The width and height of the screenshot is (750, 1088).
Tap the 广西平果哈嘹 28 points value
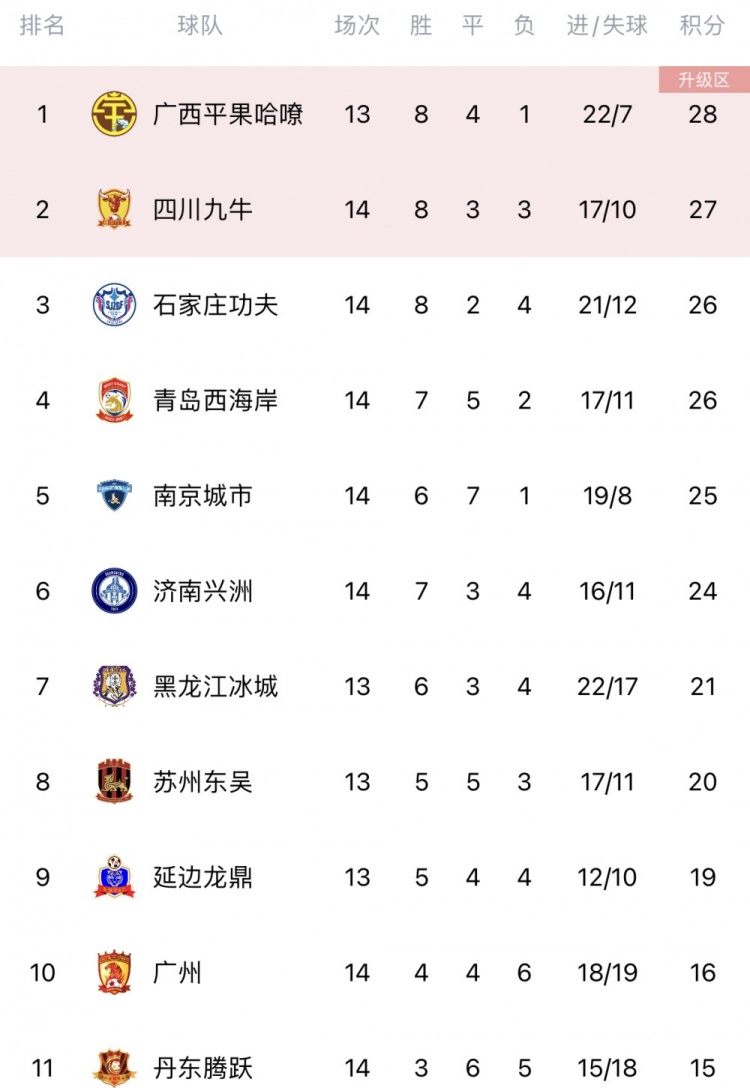tap(702, 114)
